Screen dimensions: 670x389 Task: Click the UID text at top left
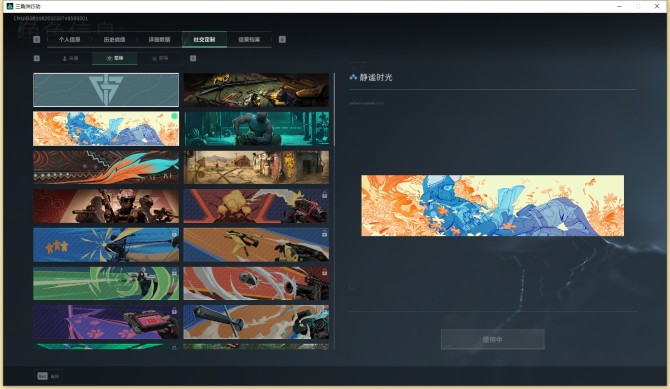[x=51, y=18]
